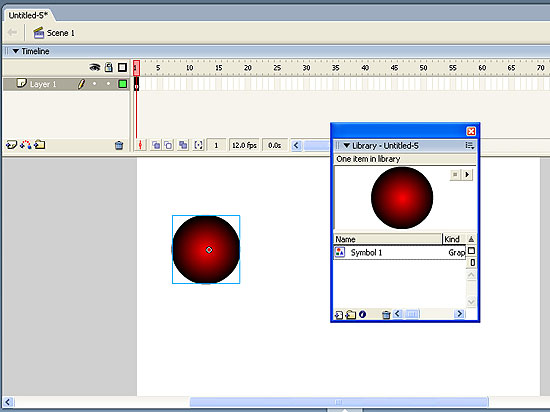Click the stage horizontal scrollbar thumb
The image size is (550, 412).
point(339,402)
